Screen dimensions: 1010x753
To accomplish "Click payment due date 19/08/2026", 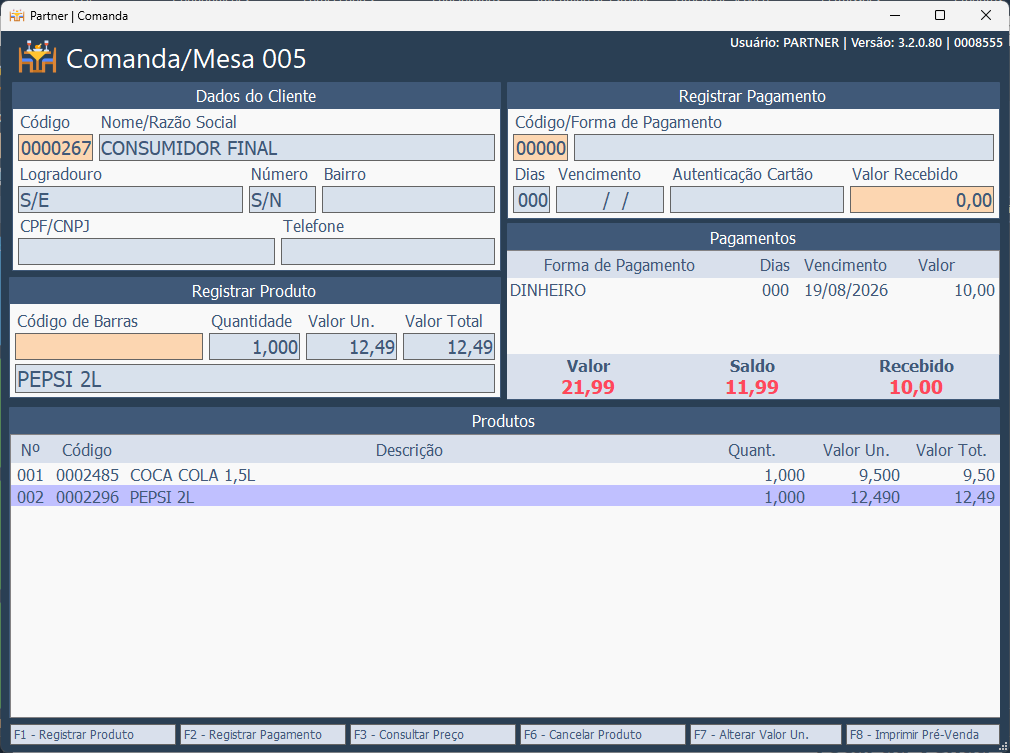I will point(846,291).
